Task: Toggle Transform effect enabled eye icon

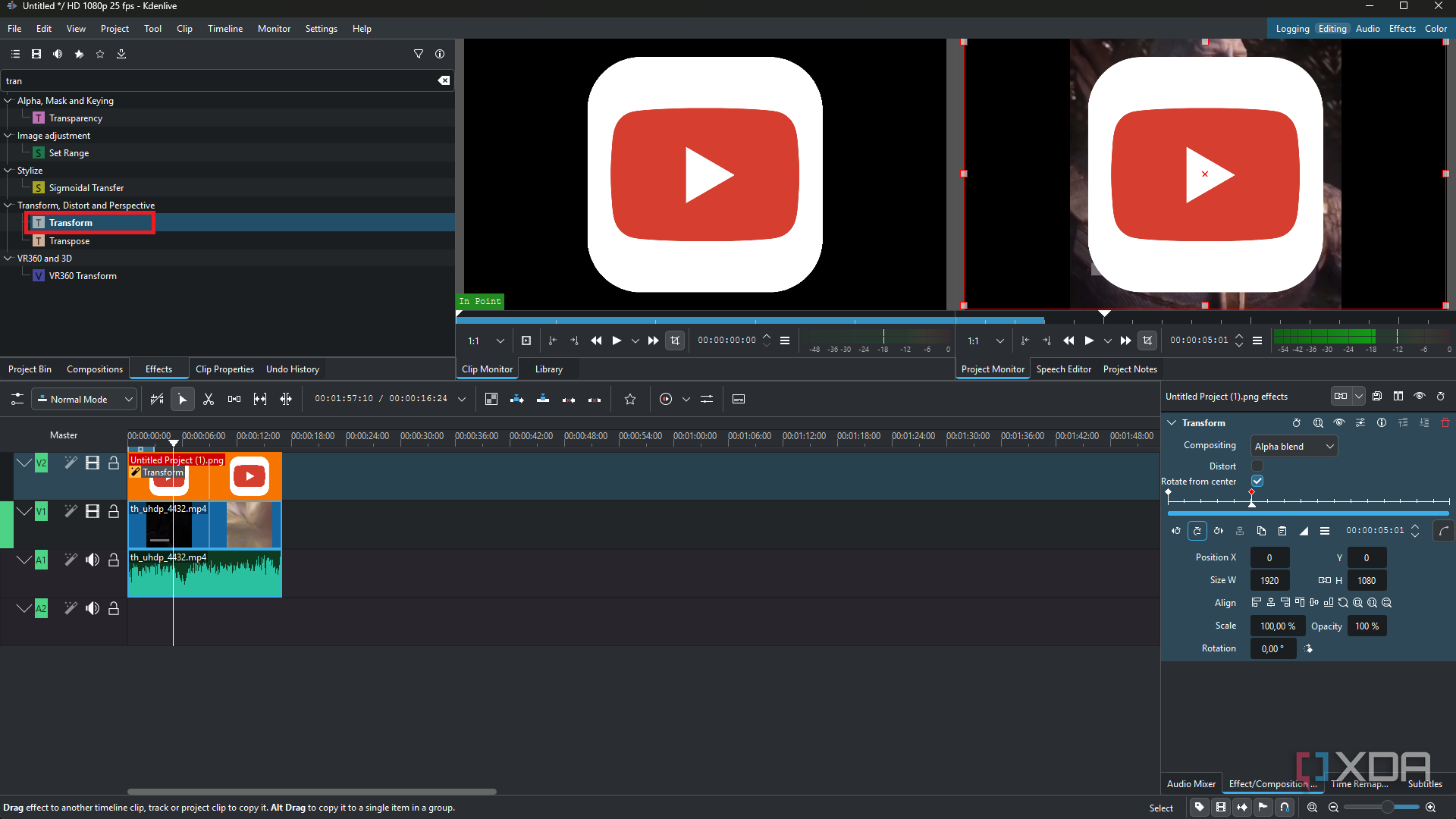Action: [x=1339, y=423]
